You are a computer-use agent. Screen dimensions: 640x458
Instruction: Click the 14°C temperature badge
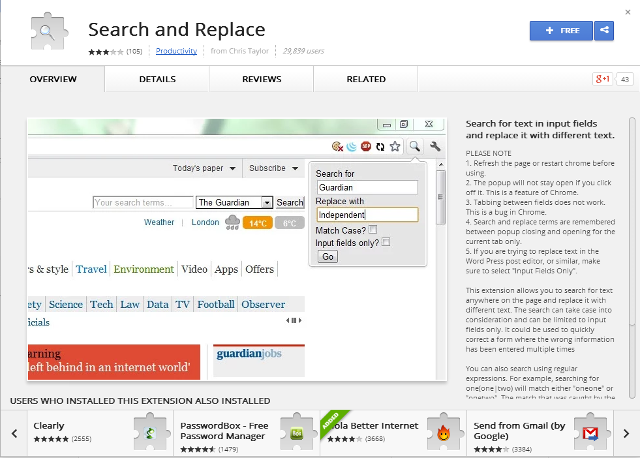point(258,223)
